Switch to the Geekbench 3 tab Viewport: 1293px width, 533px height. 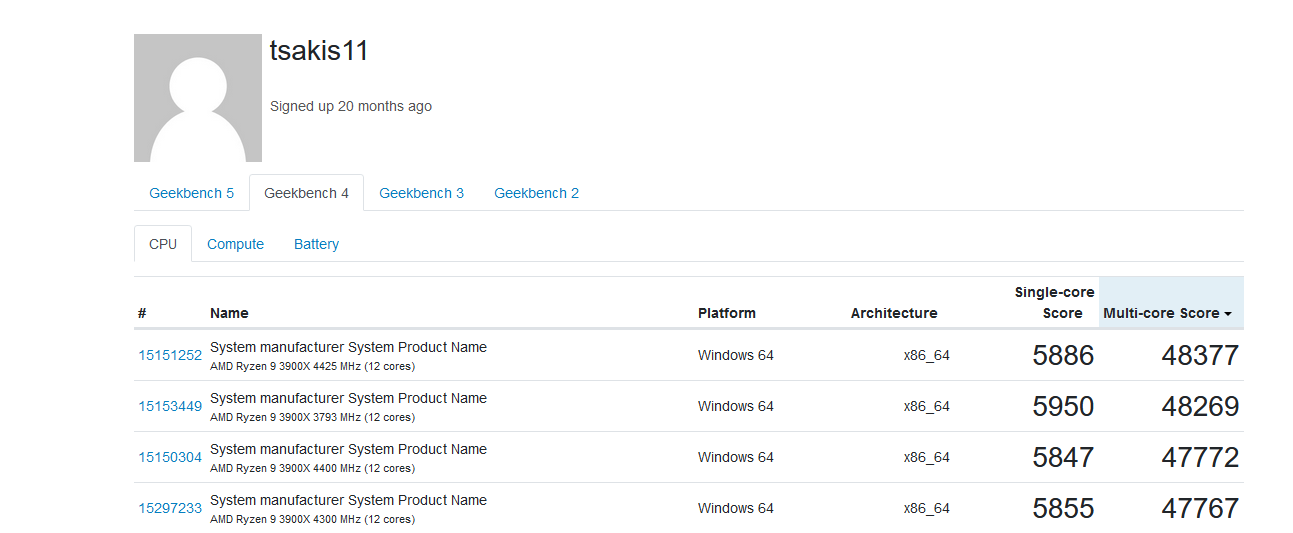(x=421, y=193)
